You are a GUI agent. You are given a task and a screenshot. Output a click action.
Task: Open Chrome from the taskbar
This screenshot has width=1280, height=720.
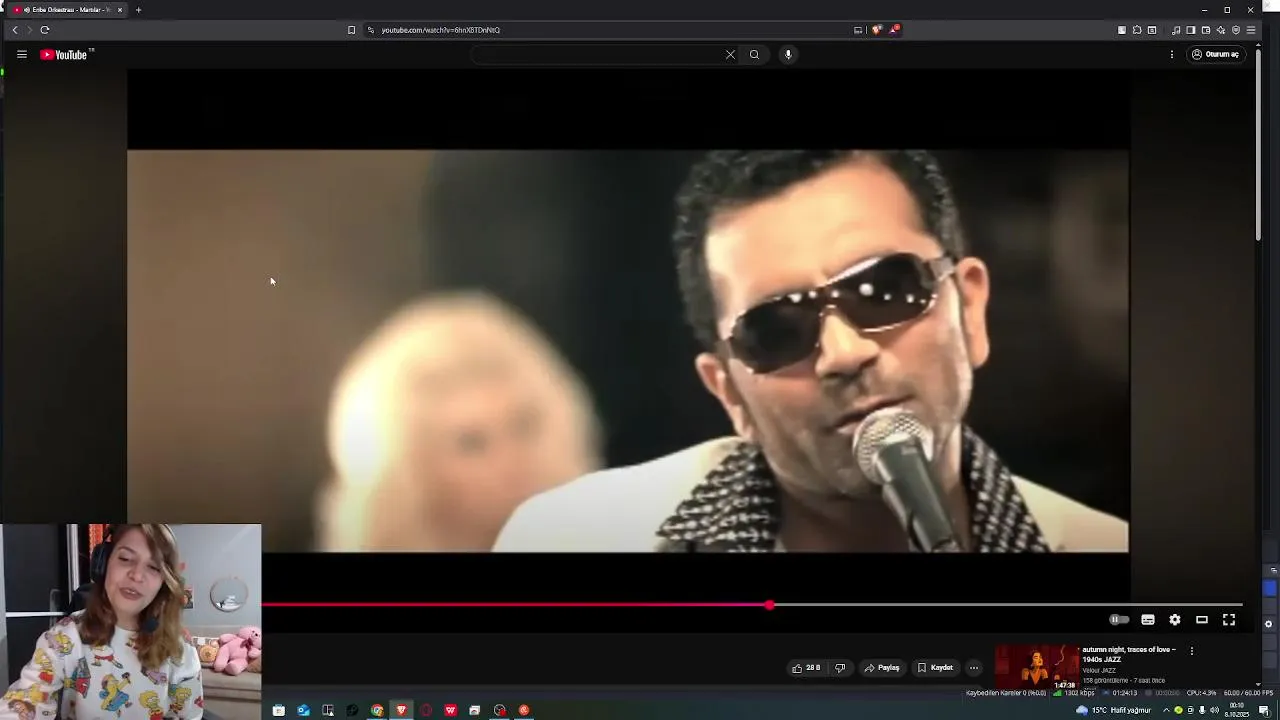click(x=377, y=710)
